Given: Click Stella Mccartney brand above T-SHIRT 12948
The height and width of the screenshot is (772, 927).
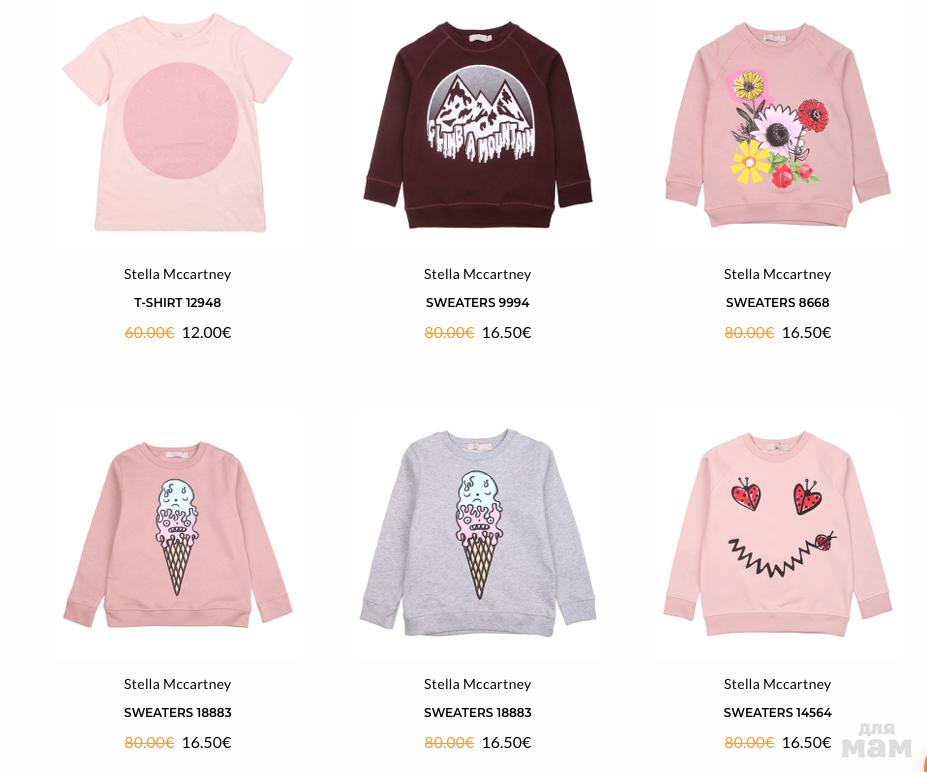Looking at the screenshot, I should (177, 274).
